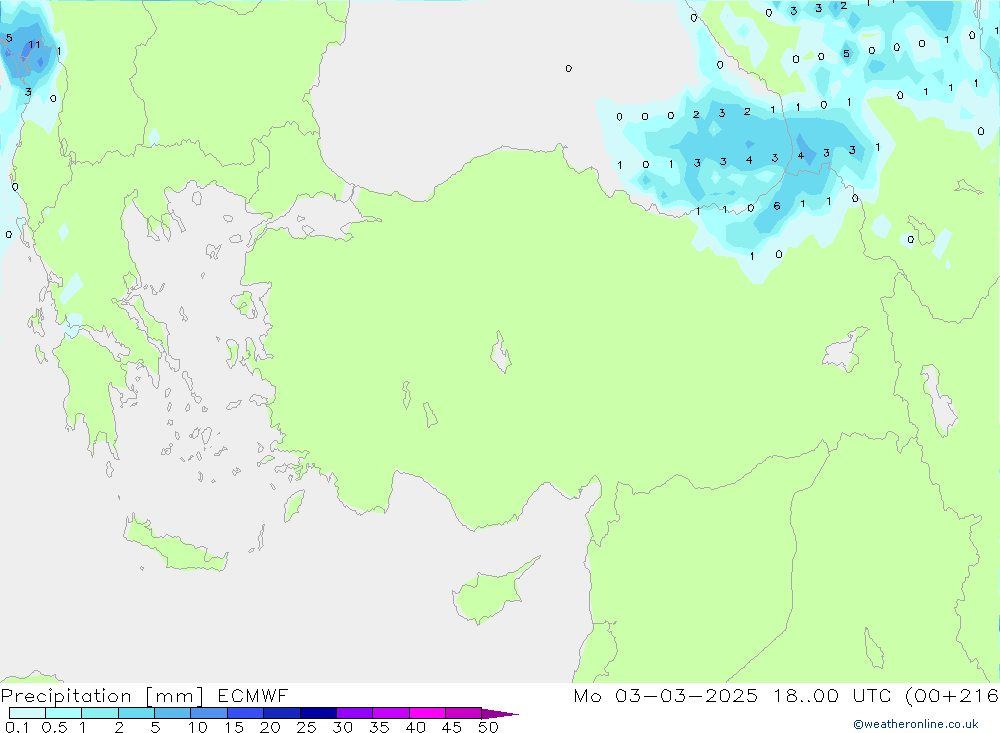Viewport: 1000px width, 733px height.
Task: Click the "30" legend scale label
Action: tap(343, 727)
